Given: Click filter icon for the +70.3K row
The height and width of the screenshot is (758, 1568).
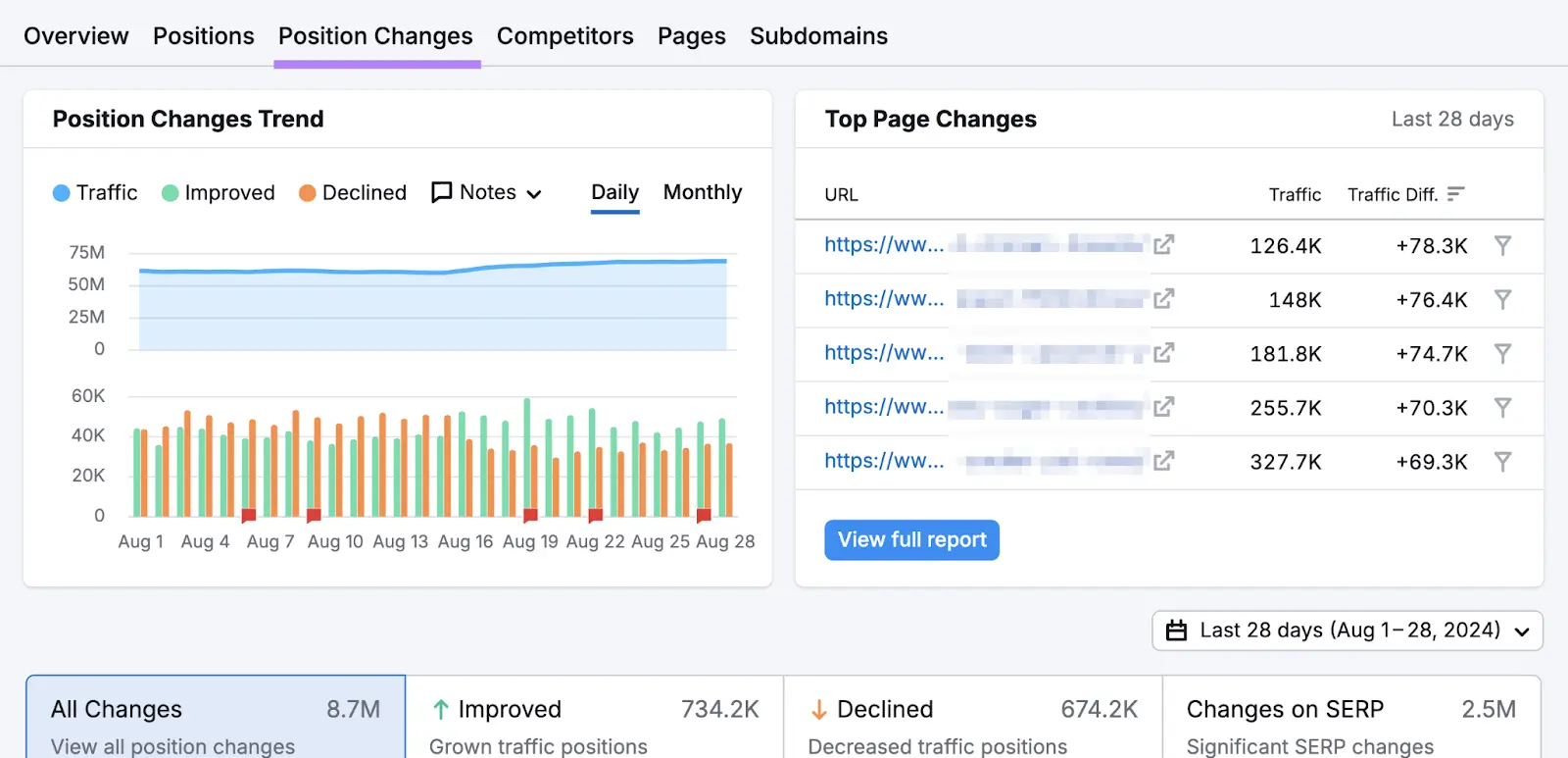Looking at the screenshot, I should coord(1502,407).
